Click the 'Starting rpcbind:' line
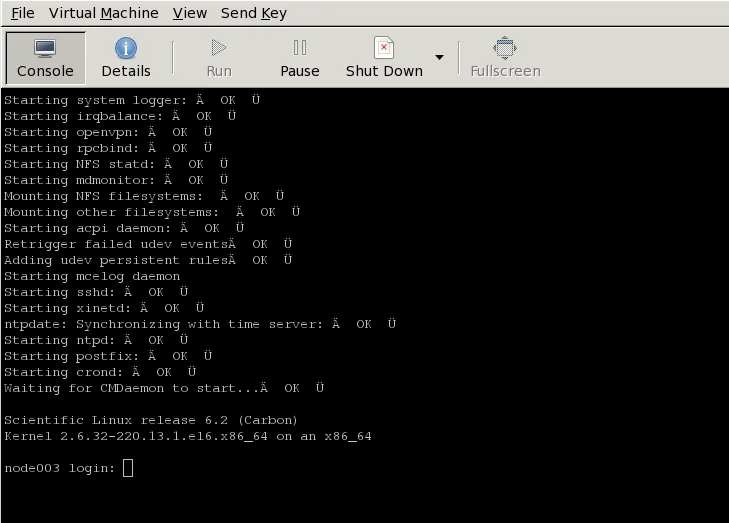Screen dimensions: 729x523 [108, 148]
